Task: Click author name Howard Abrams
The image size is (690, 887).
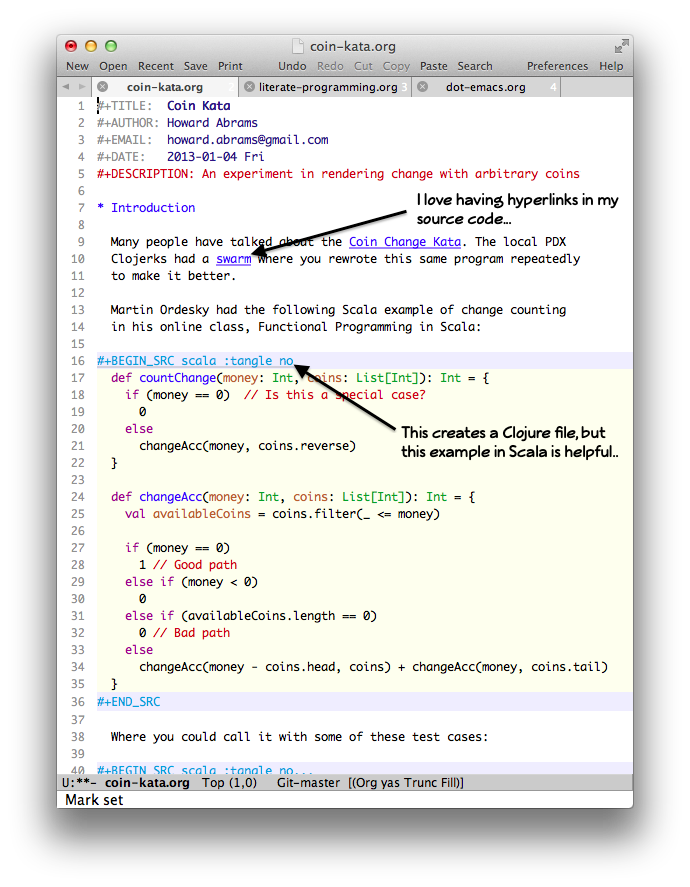Action: point(212,123)
